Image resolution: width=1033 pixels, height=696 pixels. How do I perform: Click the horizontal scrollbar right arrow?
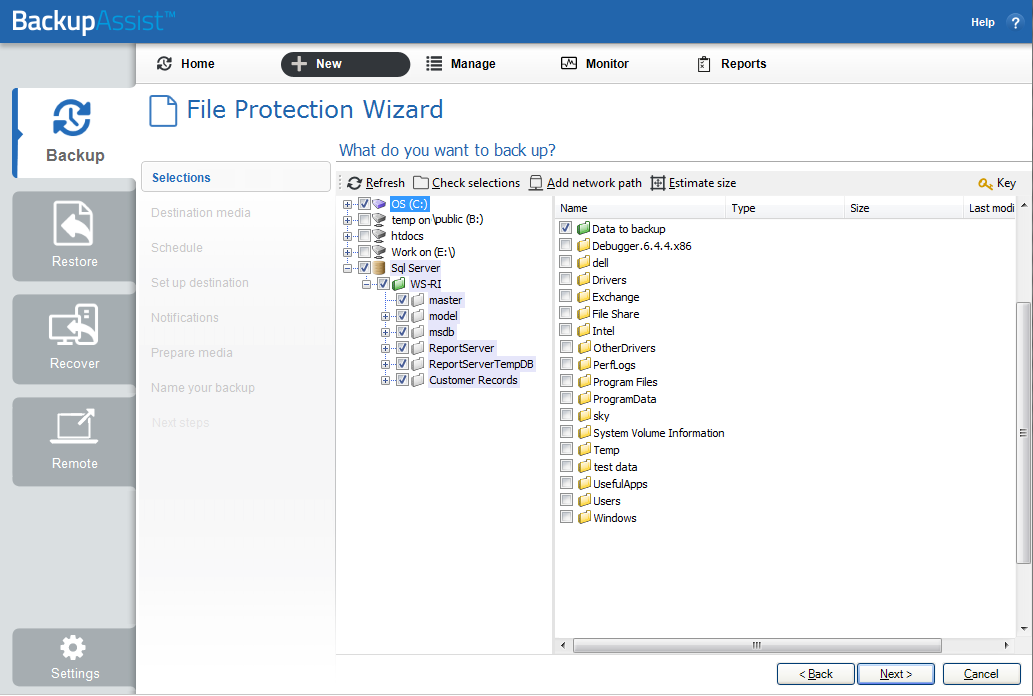1006,645
